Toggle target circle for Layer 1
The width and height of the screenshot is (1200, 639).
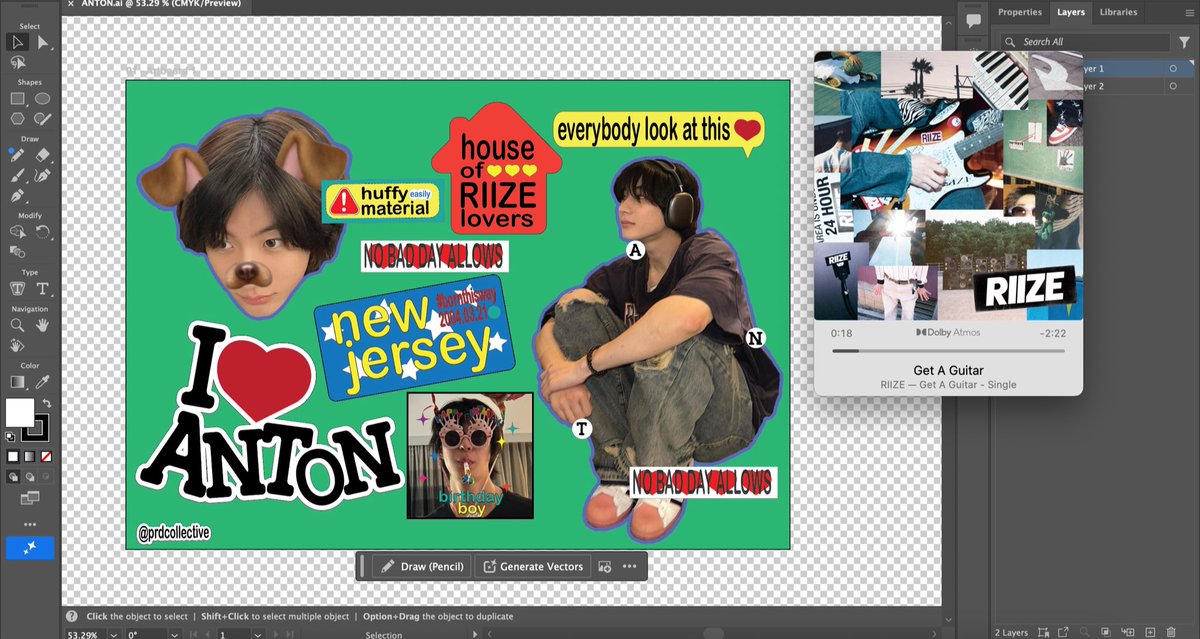pos(1173,68)
